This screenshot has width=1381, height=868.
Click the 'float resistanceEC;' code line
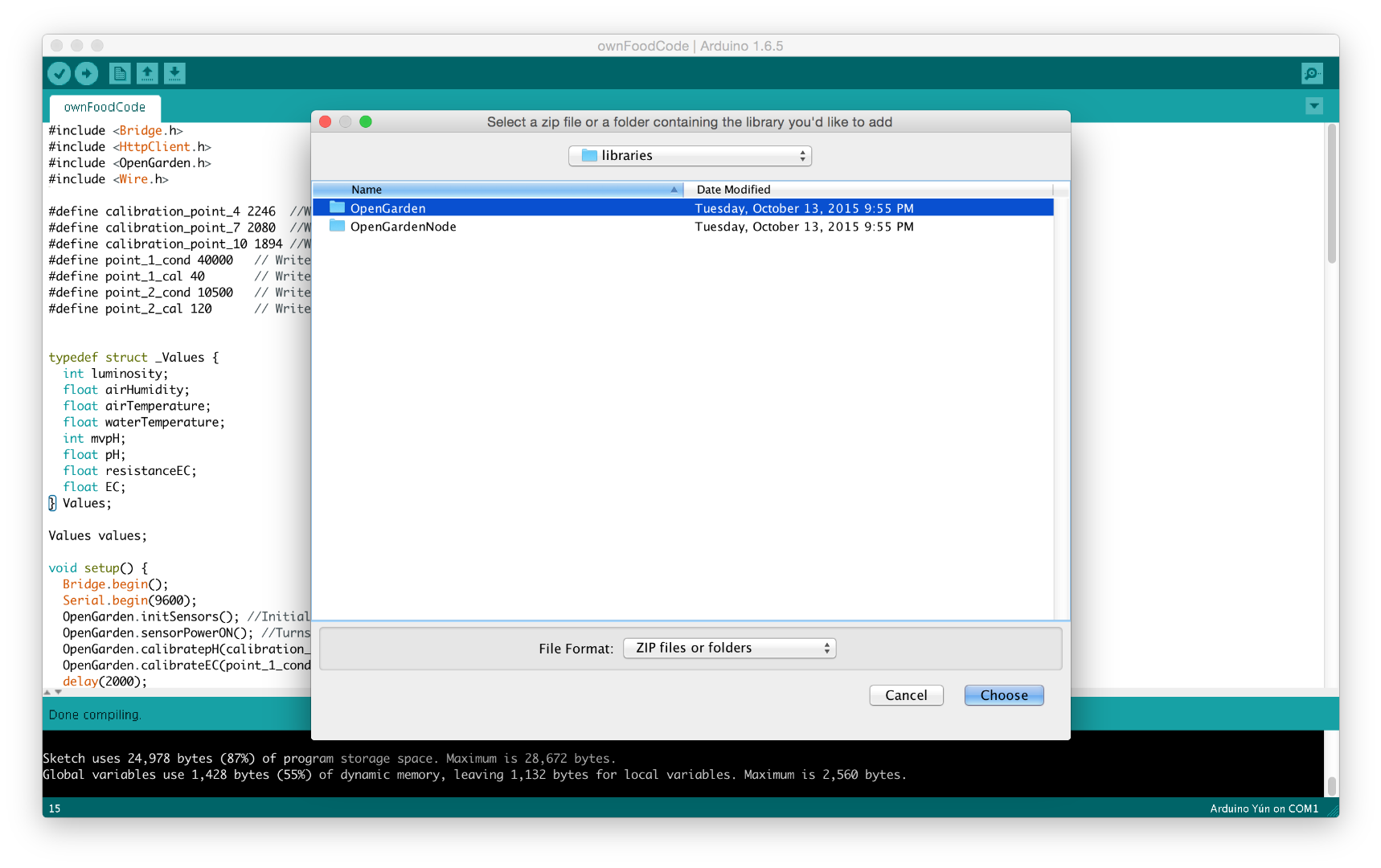coord(129,471)
